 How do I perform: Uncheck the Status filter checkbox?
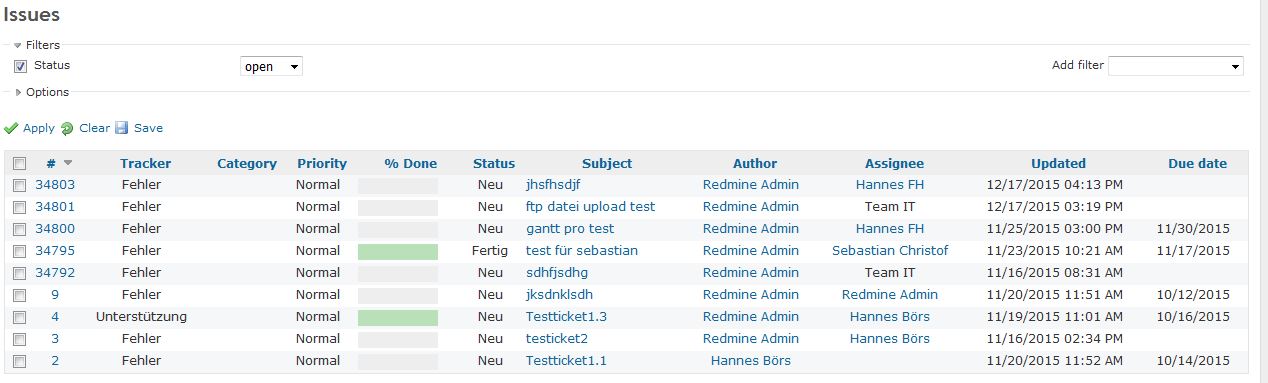tap(20, 66)
